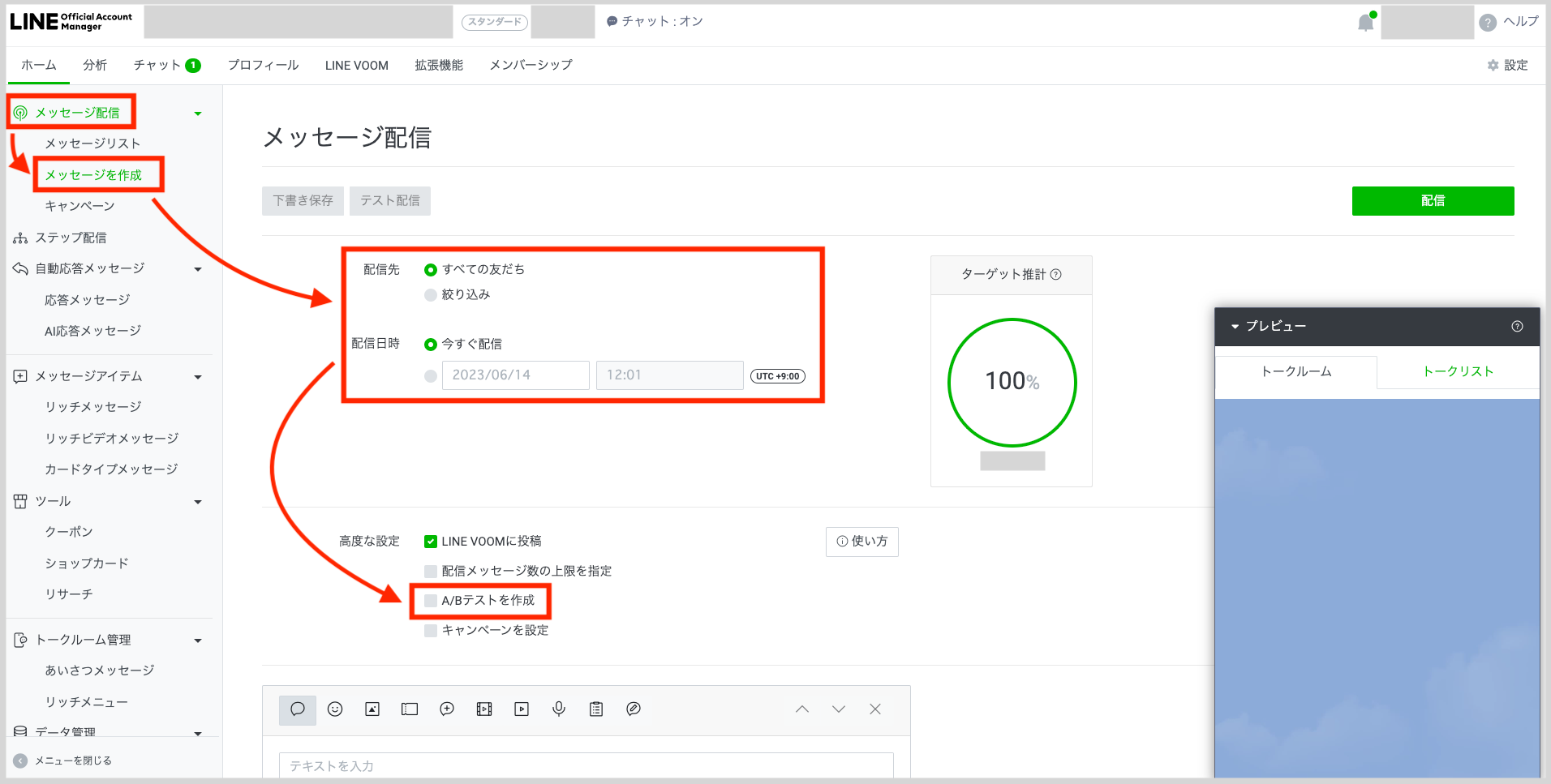Viewport: 1551px width, 784px height.
Task: Collapse 自動応答メッセージ section arrow
Action: (x=198, y=269)
